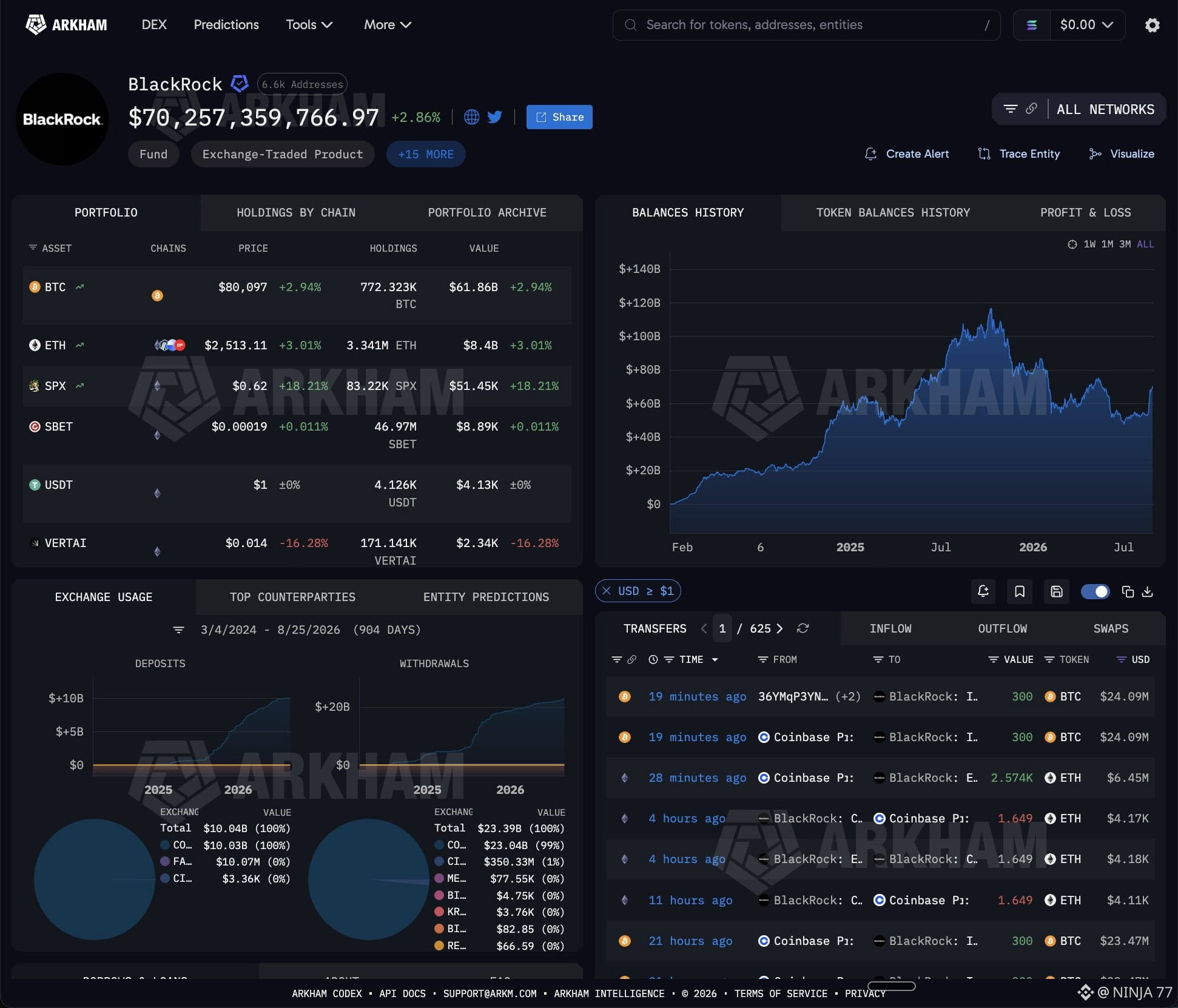
Task: Click the blue Share button
Action: 559,117
